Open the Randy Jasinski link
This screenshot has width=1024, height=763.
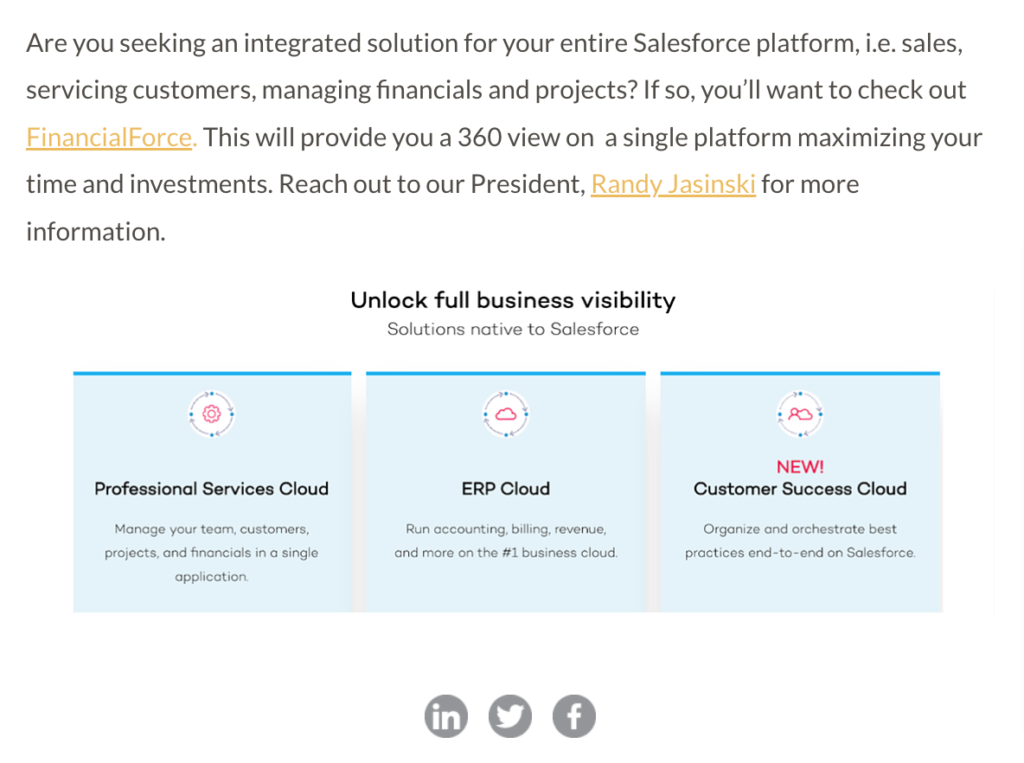[x=673, y=184]
